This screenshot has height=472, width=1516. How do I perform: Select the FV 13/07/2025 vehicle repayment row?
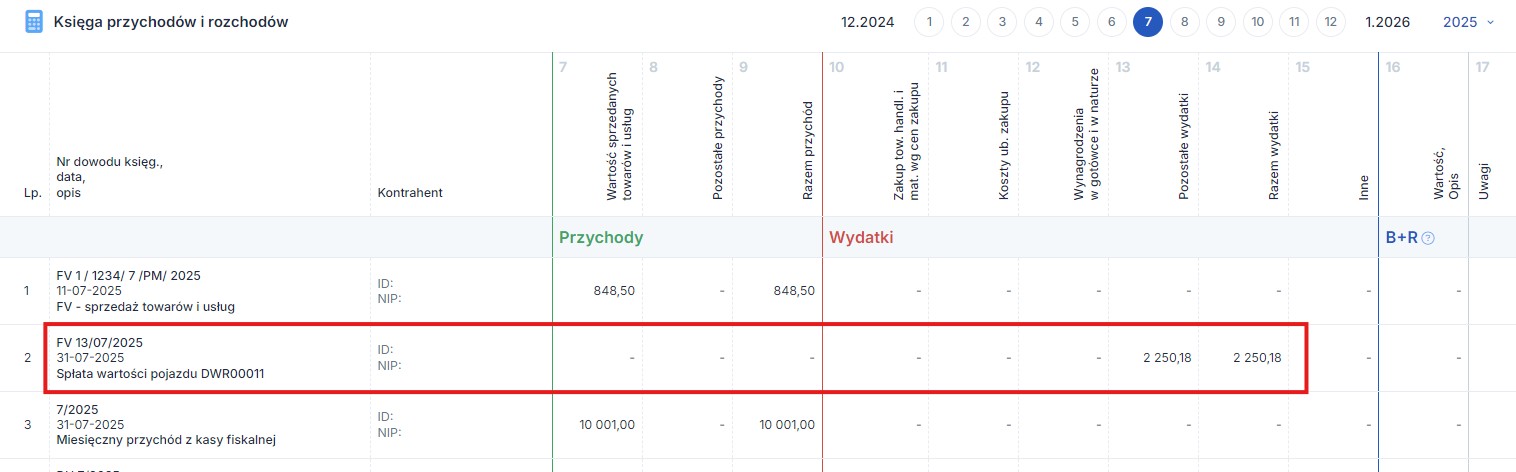coord(100,342)
